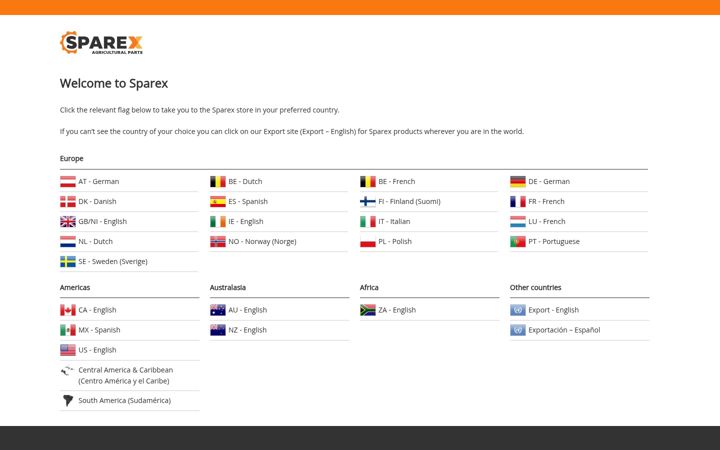Screen dimensions: 720x450
Task: Click the United States flag icon
Action: (68, 350)
